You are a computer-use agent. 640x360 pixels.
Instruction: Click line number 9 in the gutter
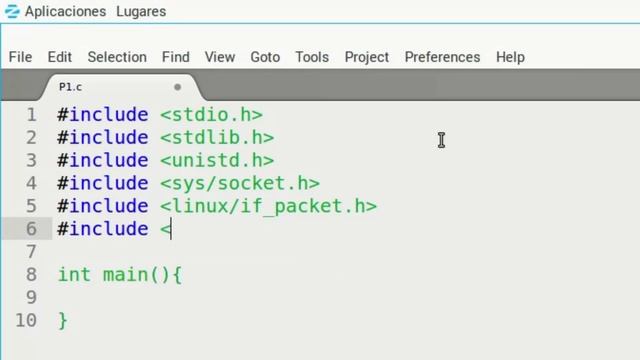31,298
